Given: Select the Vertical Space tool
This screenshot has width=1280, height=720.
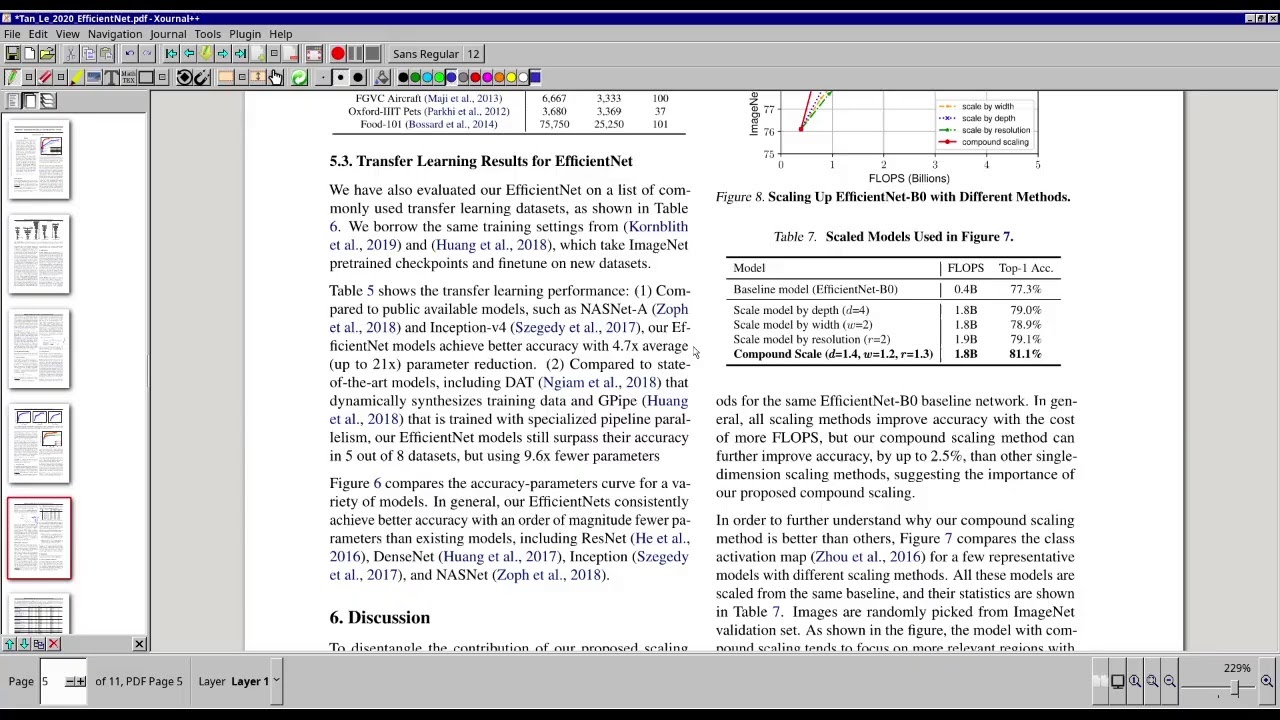Looking at the screenshot, I should coord(258,77).
